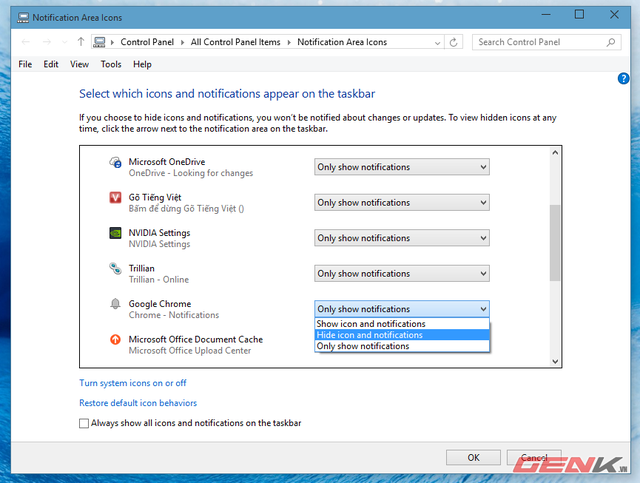Click the list scrollbar down arrow

tap(555, 361)
